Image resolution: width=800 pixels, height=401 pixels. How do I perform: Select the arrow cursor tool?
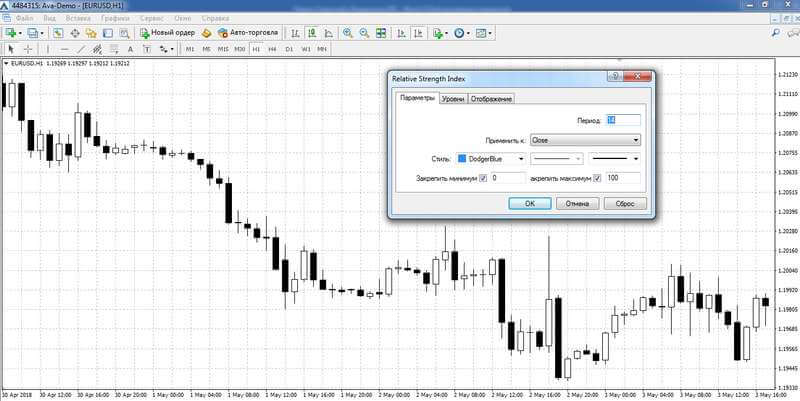click(10, 48)
